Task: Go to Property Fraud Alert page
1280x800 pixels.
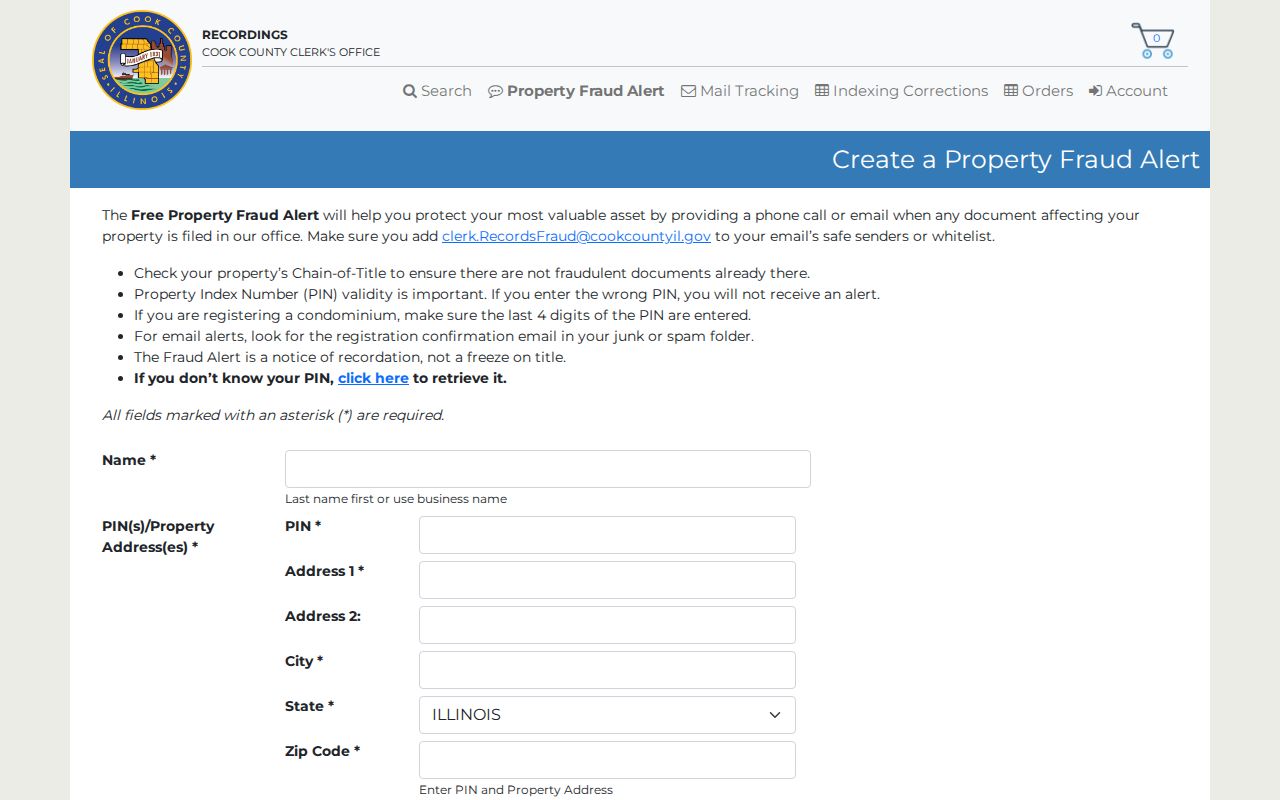Action: tap(576, 91)
